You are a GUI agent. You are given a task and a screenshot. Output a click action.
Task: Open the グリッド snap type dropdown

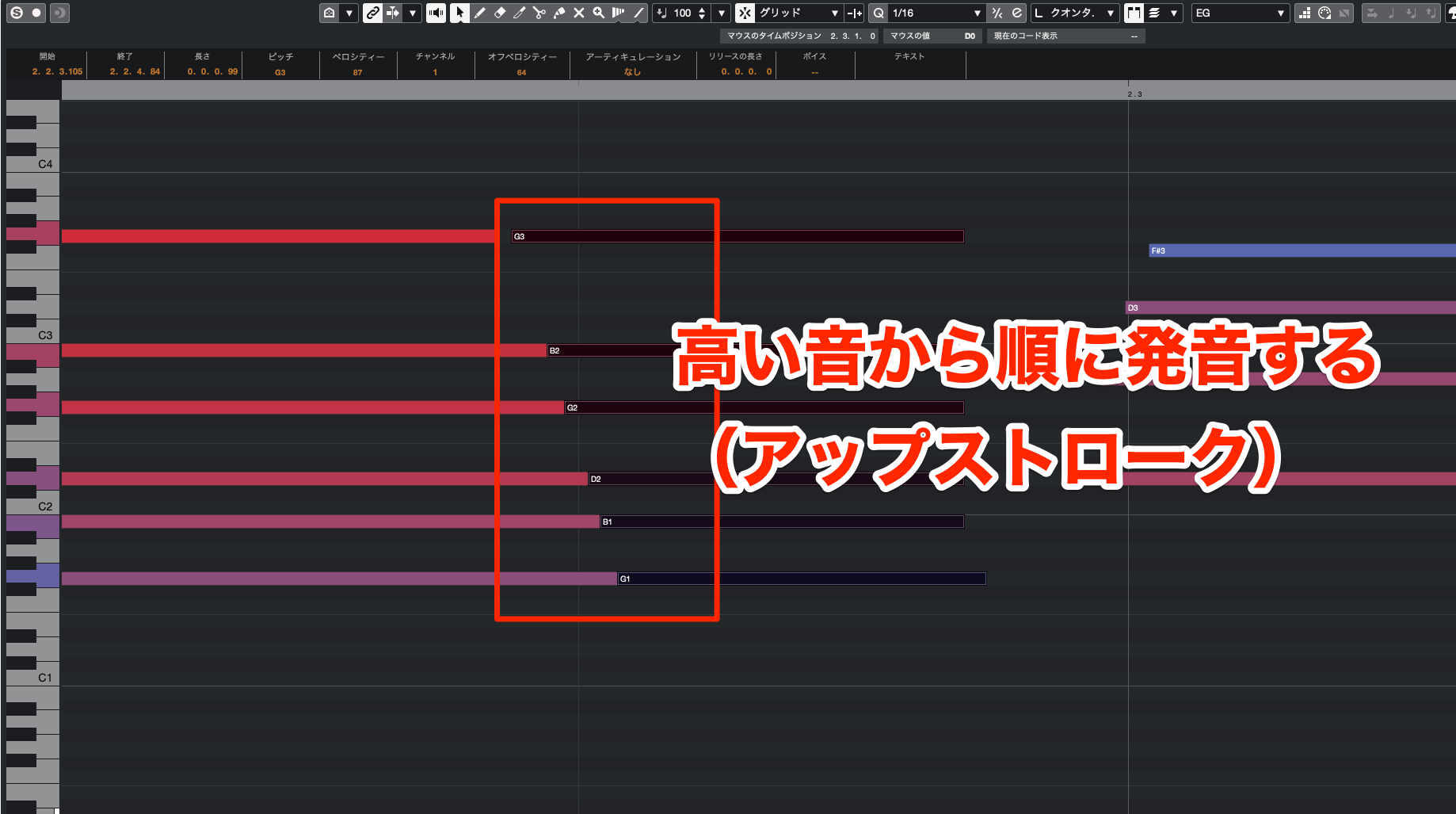799,13
